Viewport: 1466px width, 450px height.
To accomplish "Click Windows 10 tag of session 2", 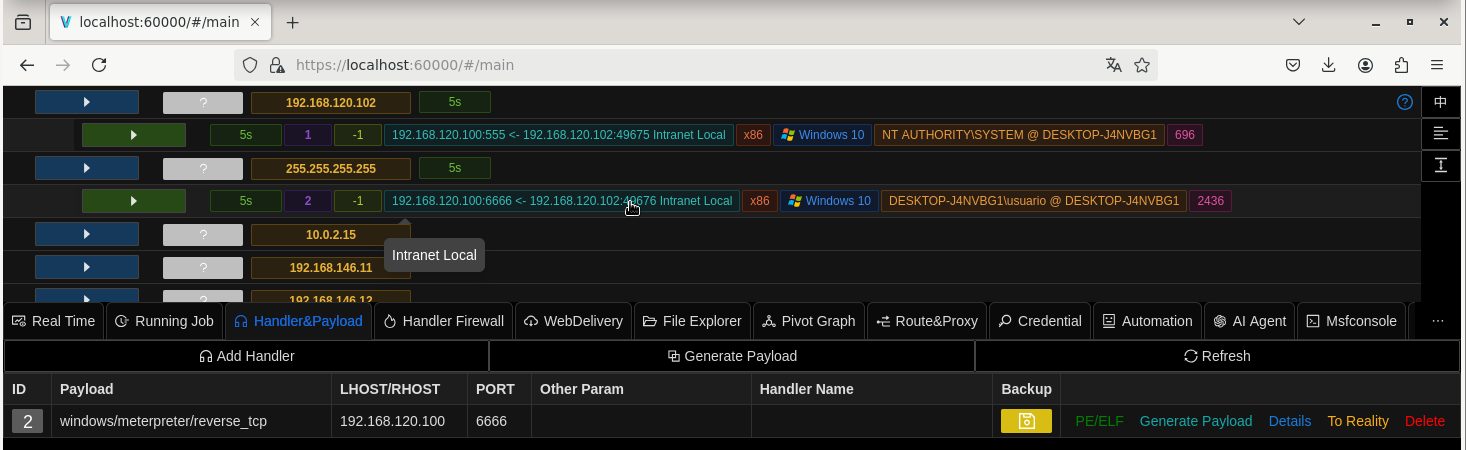I will 829,201.
